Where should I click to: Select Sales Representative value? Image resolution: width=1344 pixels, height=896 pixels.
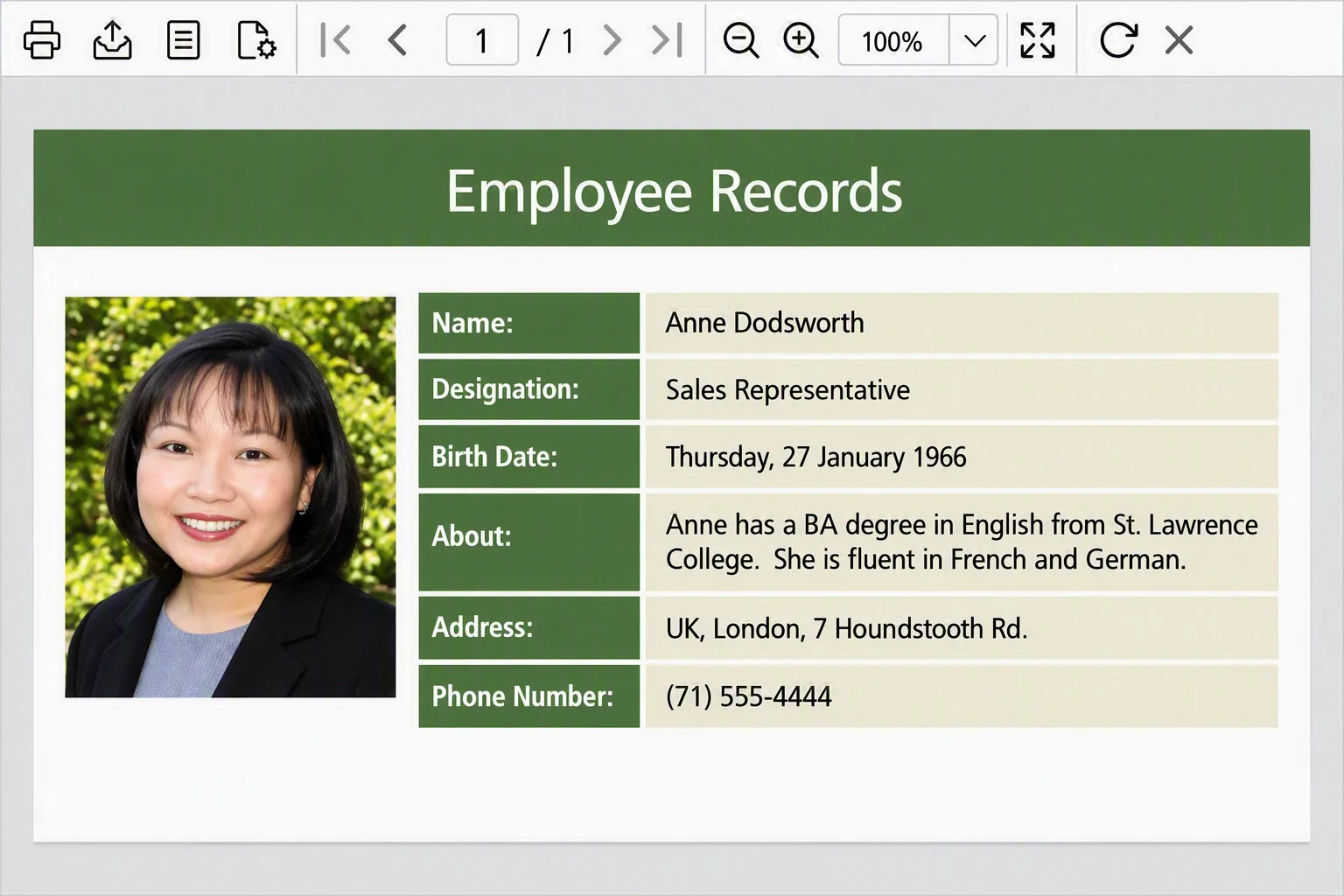(x=787, y=390)
